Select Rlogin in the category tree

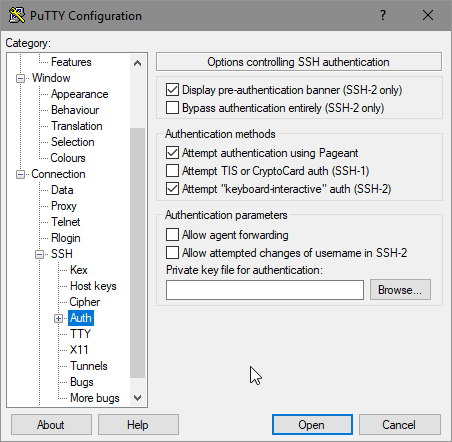coord(66,238)
